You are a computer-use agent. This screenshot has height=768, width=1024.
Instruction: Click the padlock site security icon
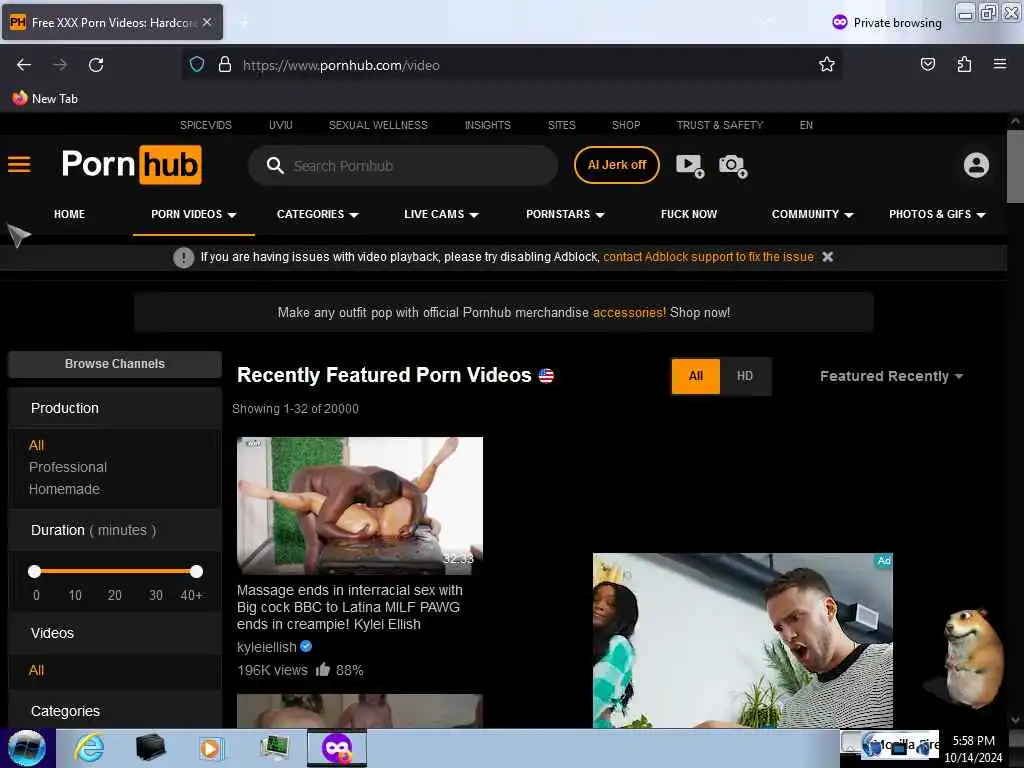pyautogui.click(x=225, y=65)
